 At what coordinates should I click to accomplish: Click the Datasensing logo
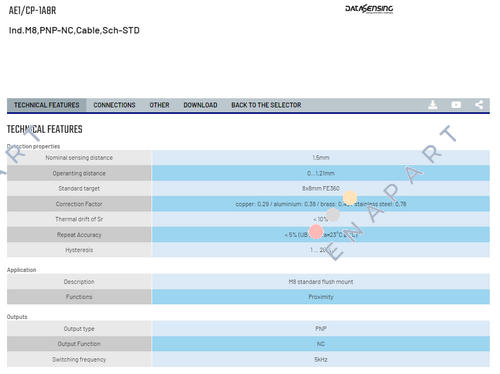(x=369, y=9)
